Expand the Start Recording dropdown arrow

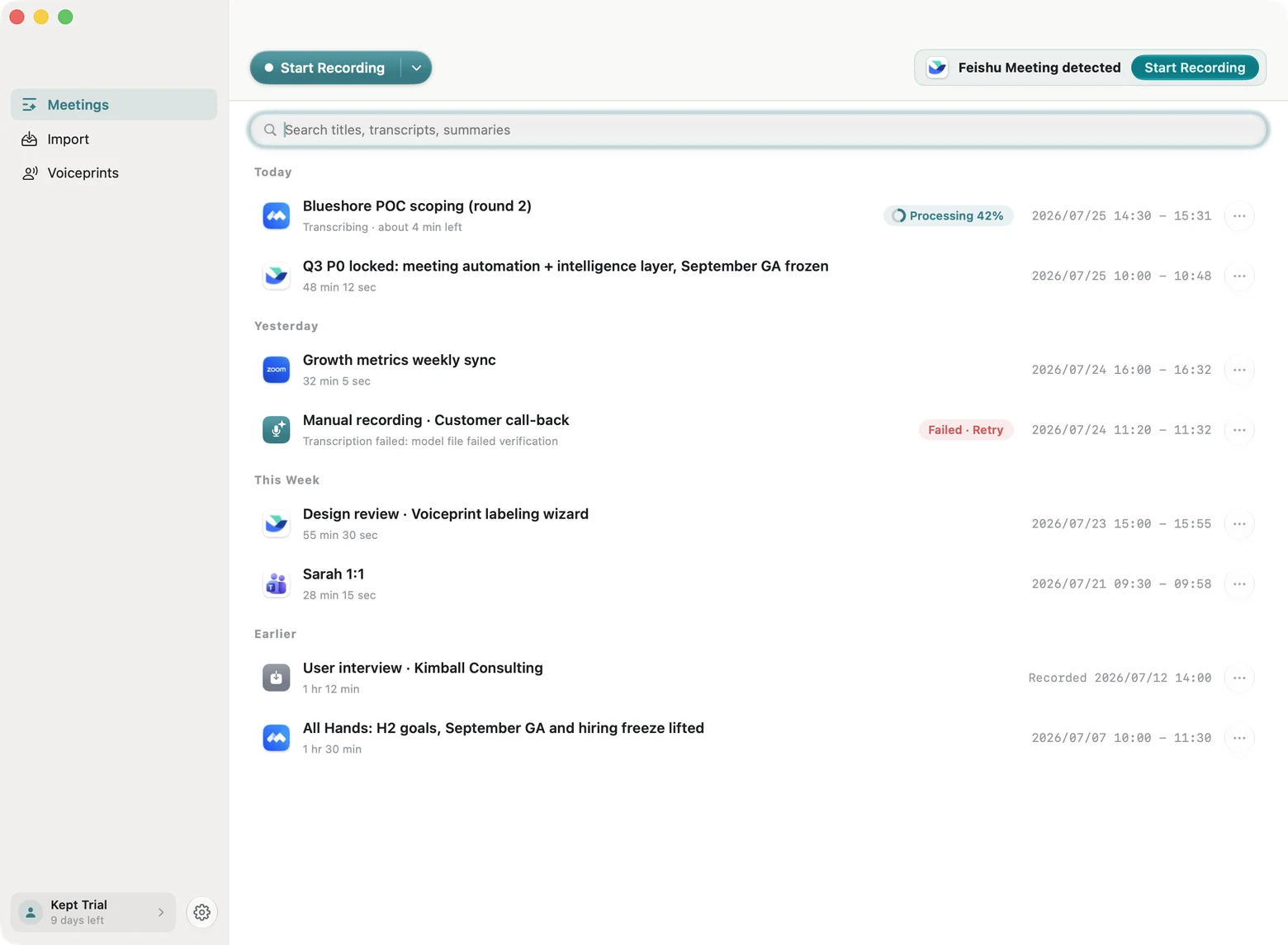coord(416,68)
